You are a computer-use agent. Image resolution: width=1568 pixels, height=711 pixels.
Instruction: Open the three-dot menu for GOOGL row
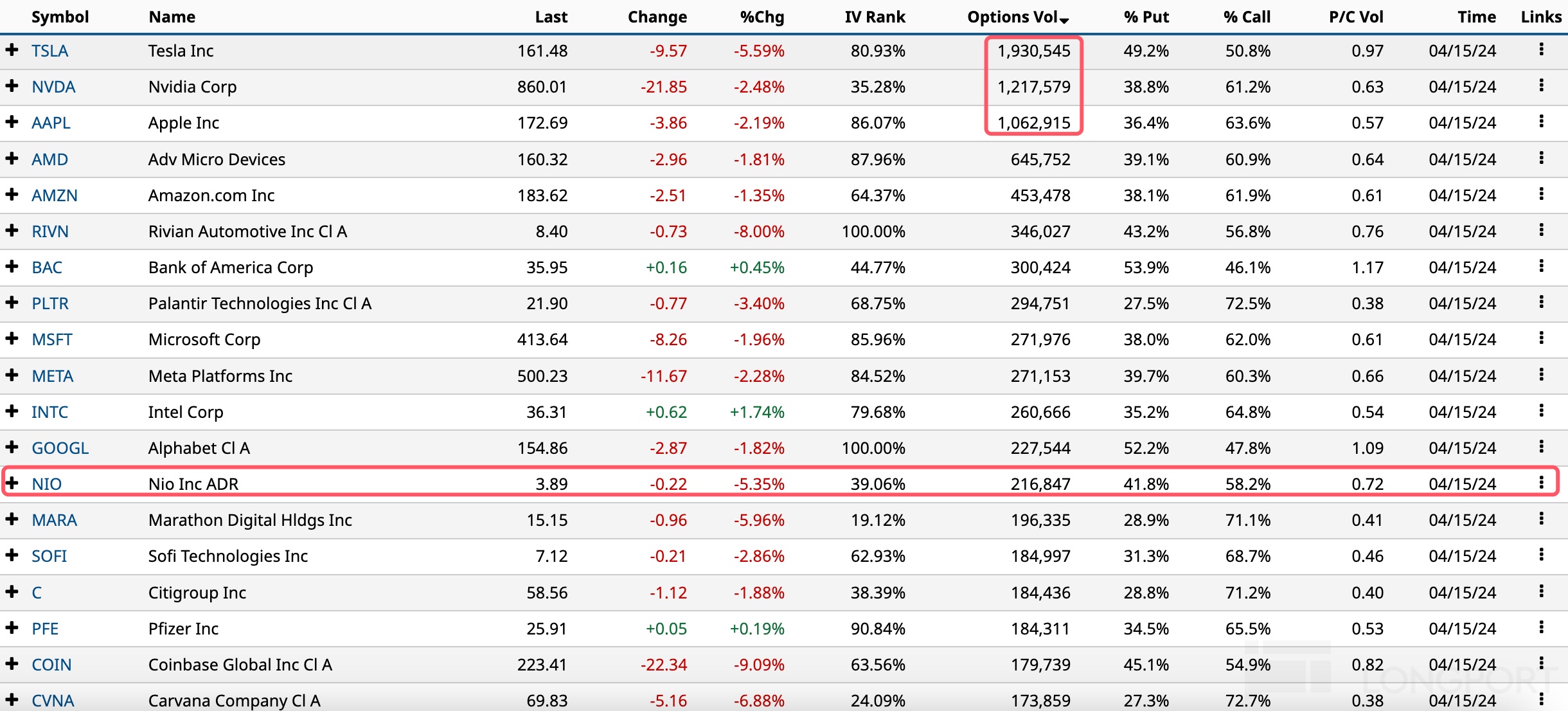1541,447
